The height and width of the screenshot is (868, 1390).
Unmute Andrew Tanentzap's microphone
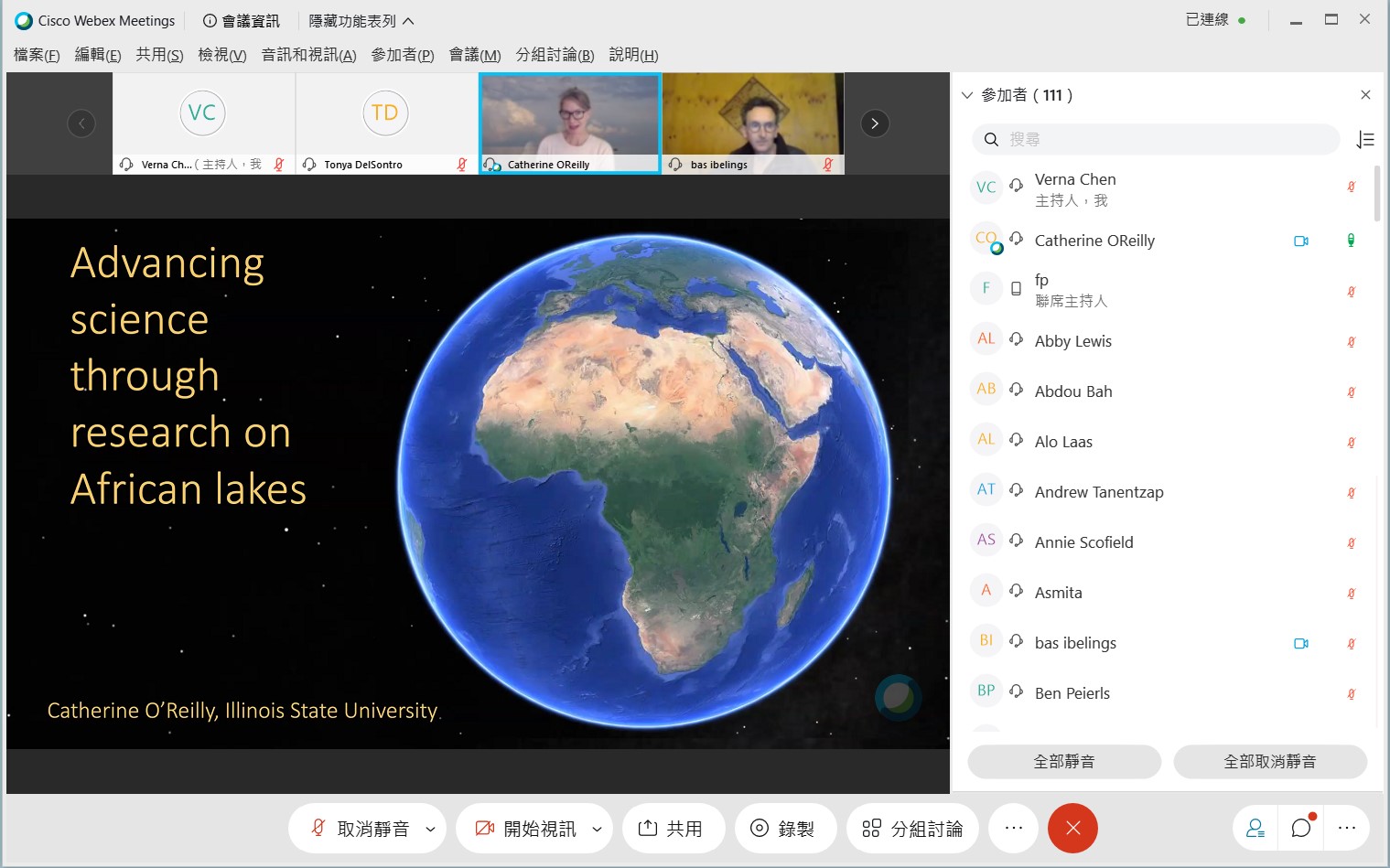(x=1351, y=493)
